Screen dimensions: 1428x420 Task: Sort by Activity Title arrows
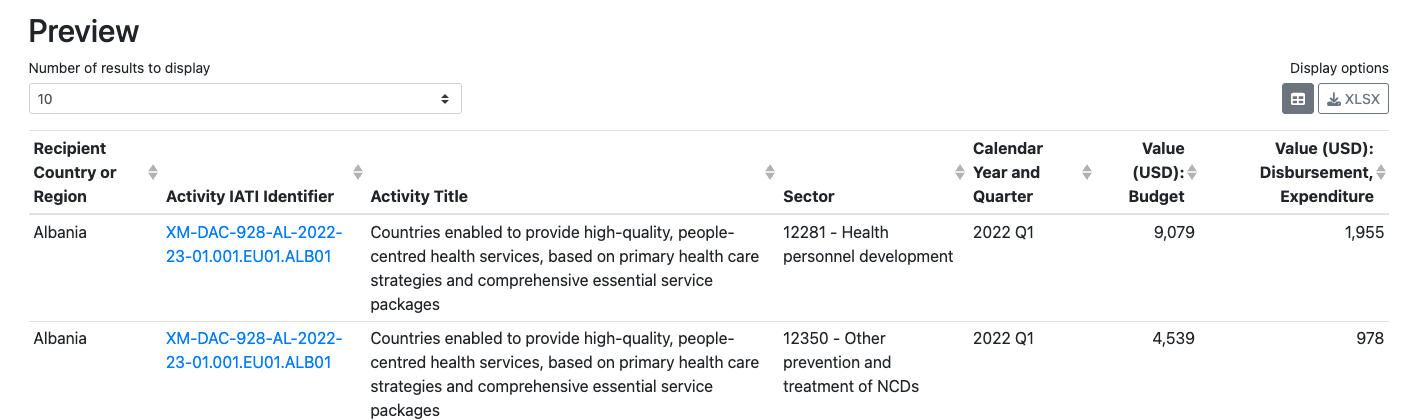[770, 172]
